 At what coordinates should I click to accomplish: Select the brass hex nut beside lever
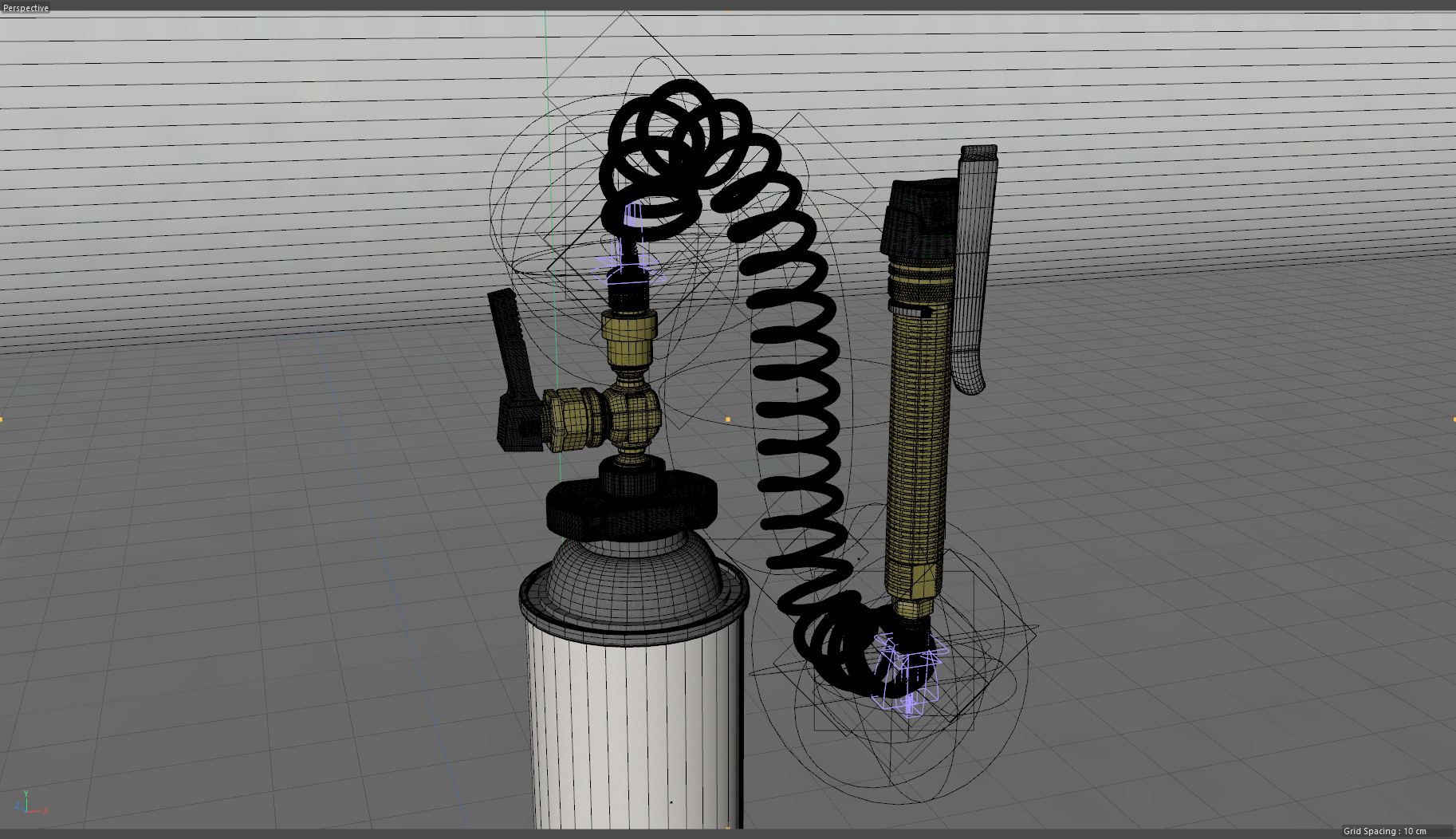click(569, 419)
